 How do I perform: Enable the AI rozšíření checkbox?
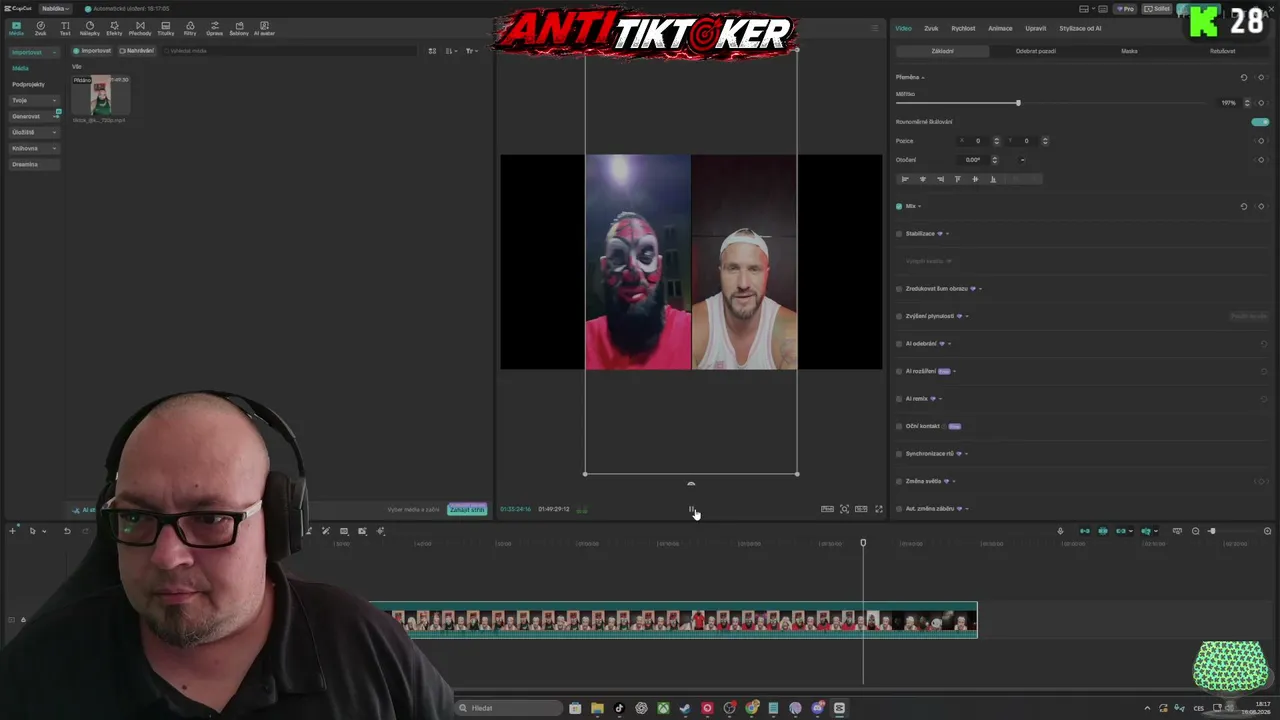click(899, 371)
